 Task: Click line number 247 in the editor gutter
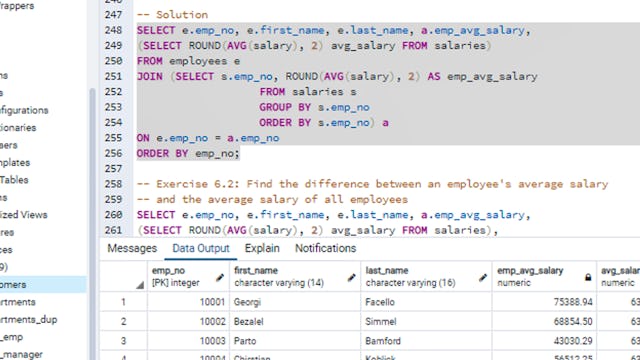tap(113, 15)
